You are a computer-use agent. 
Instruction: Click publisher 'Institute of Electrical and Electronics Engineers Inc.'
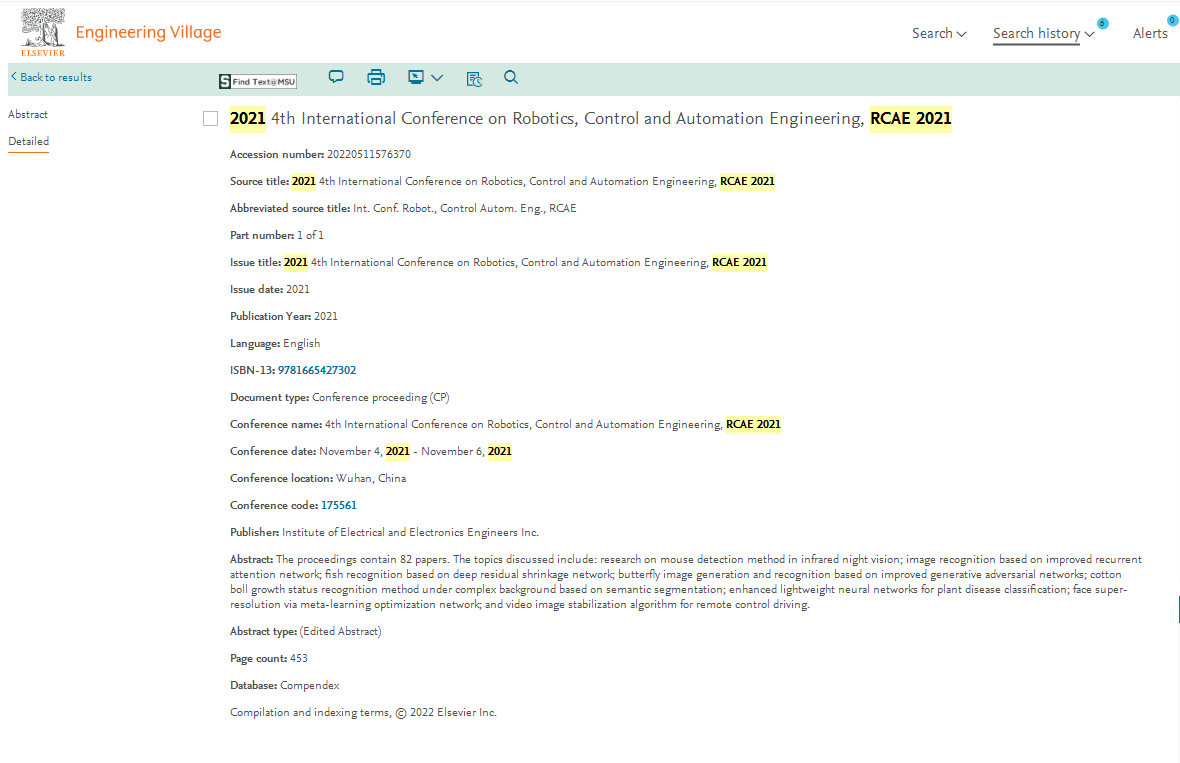point(410,533)
